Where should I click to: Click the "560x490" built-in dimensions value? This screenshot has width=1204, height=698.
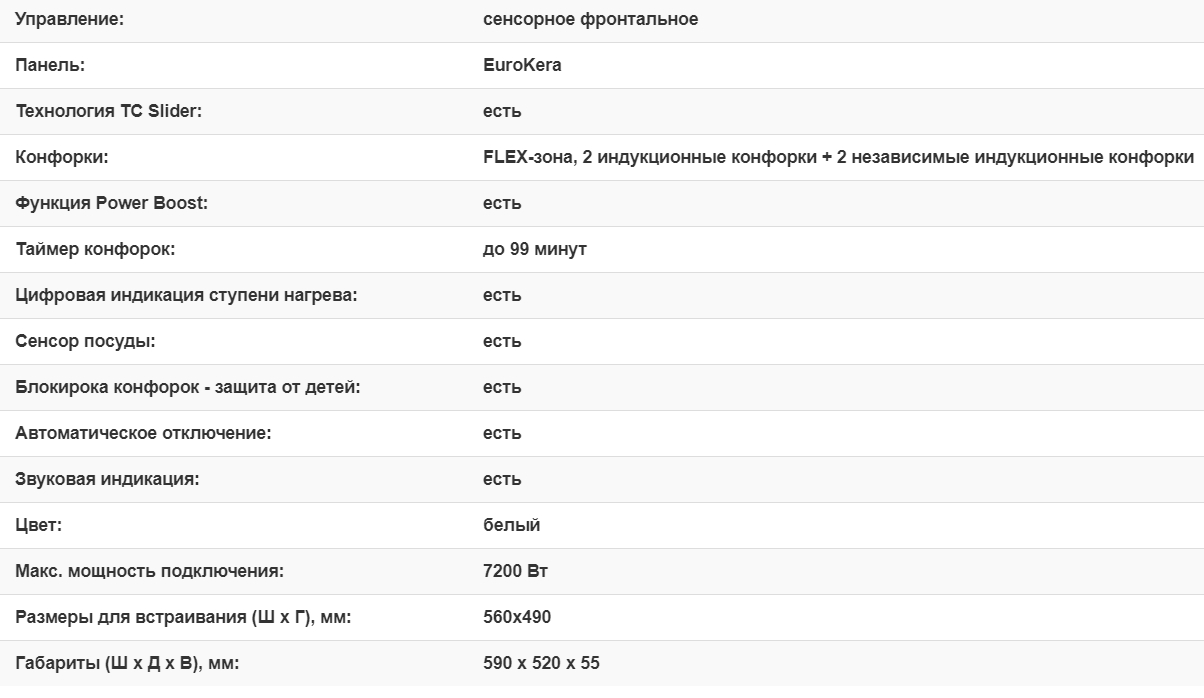coord(516,617)
